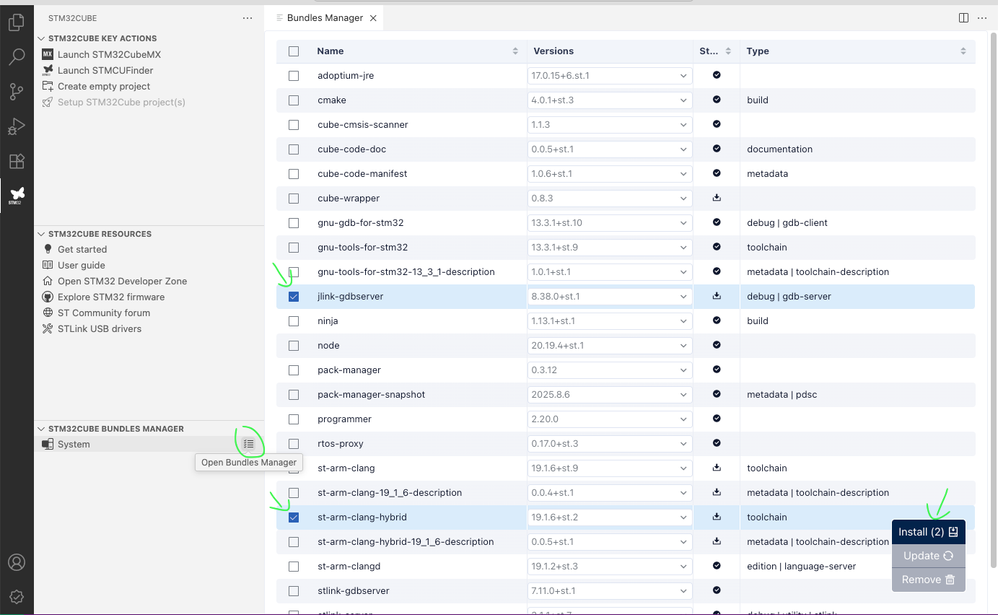Image resolution: width=998 pixels, height=615 pixels.
Task: Uncheck the st-arm-clang-hybrid checkbox
Action: point(293,518)
